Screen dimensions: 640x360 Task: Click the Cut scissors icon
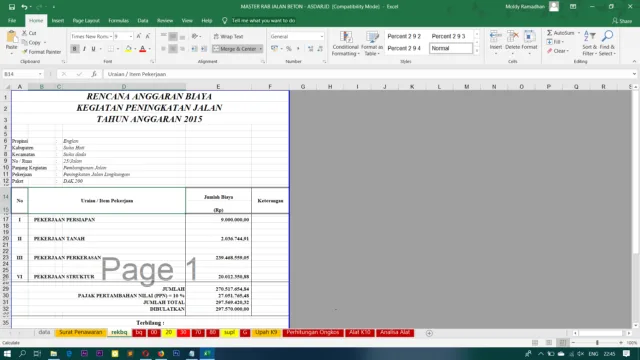(24, 33)
